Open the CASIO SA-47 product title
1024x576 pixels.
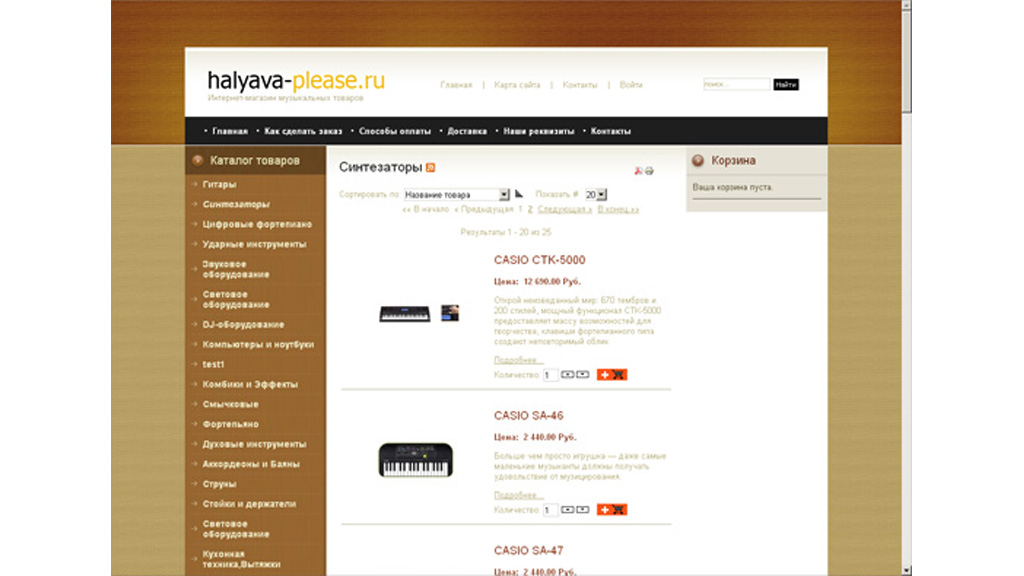(528, 551)
